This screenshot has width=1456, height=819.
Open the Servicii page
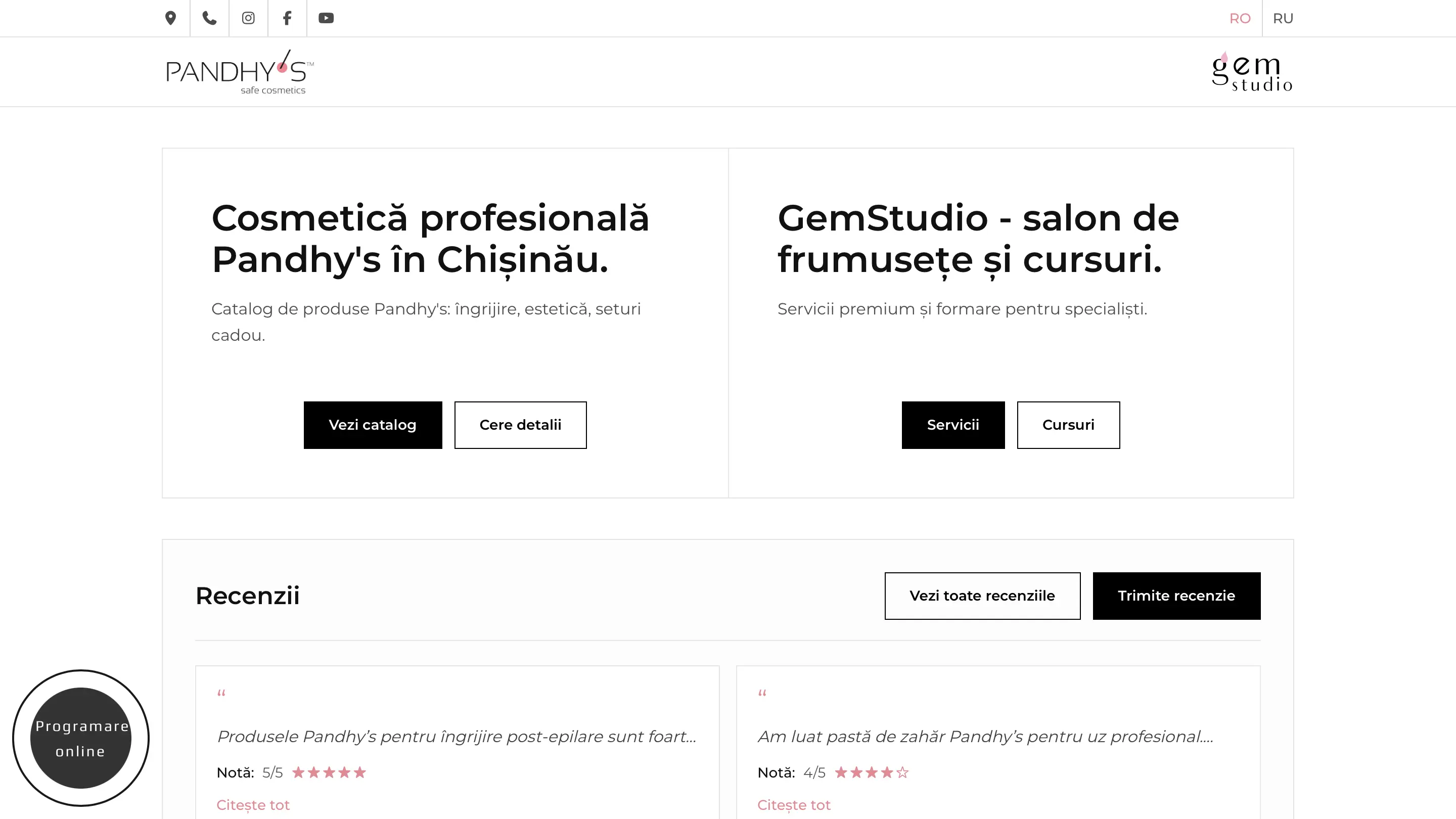click(x=953, y=425)
